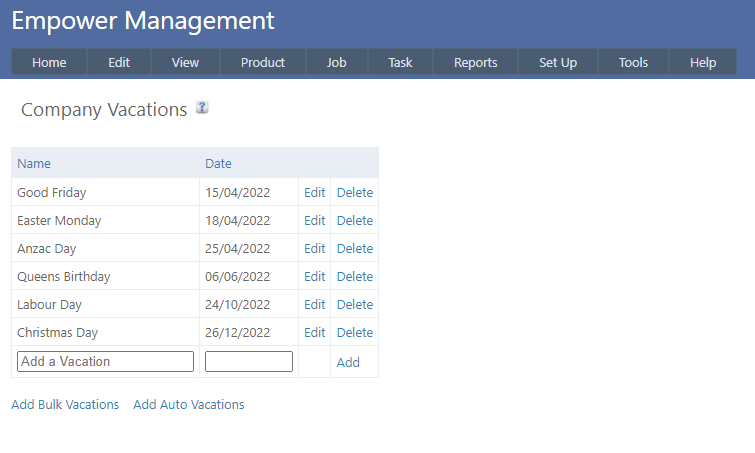Open Add Auto Vacations link

coord(188,405)
